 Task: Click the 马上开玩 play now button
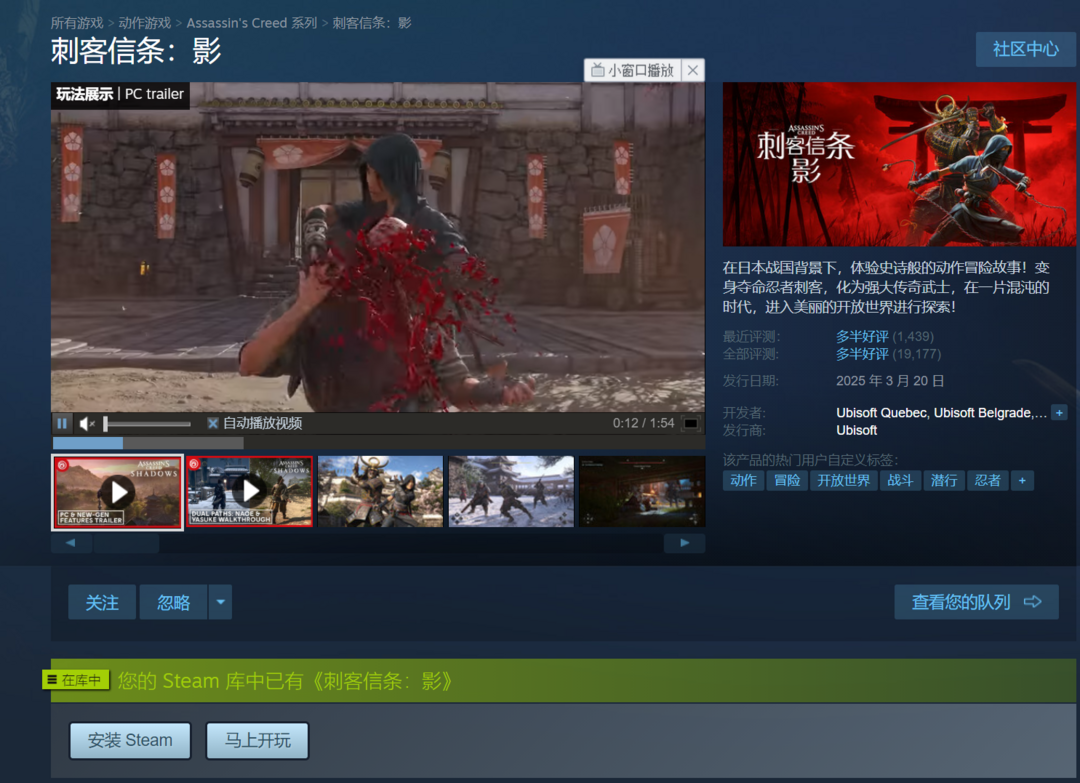258,740
